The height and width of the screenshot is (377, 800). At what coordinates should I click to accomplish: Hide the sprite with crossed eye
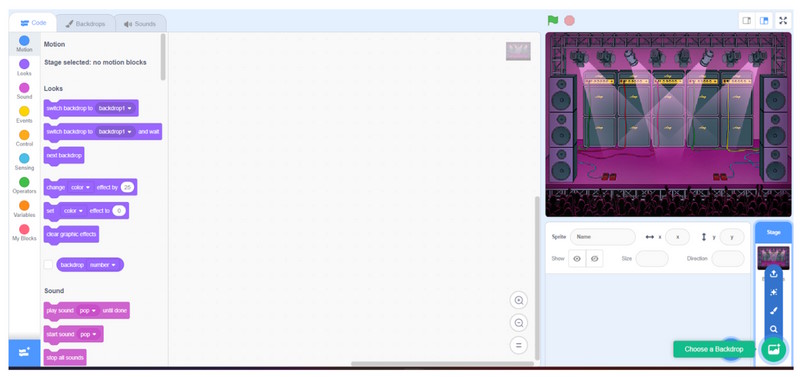coord(594,259)
